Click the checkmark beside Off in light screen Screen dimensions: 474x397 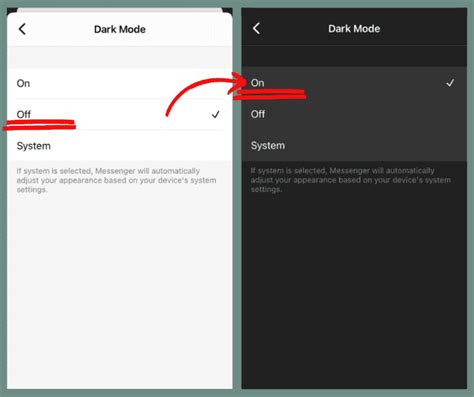pos(216,114)
